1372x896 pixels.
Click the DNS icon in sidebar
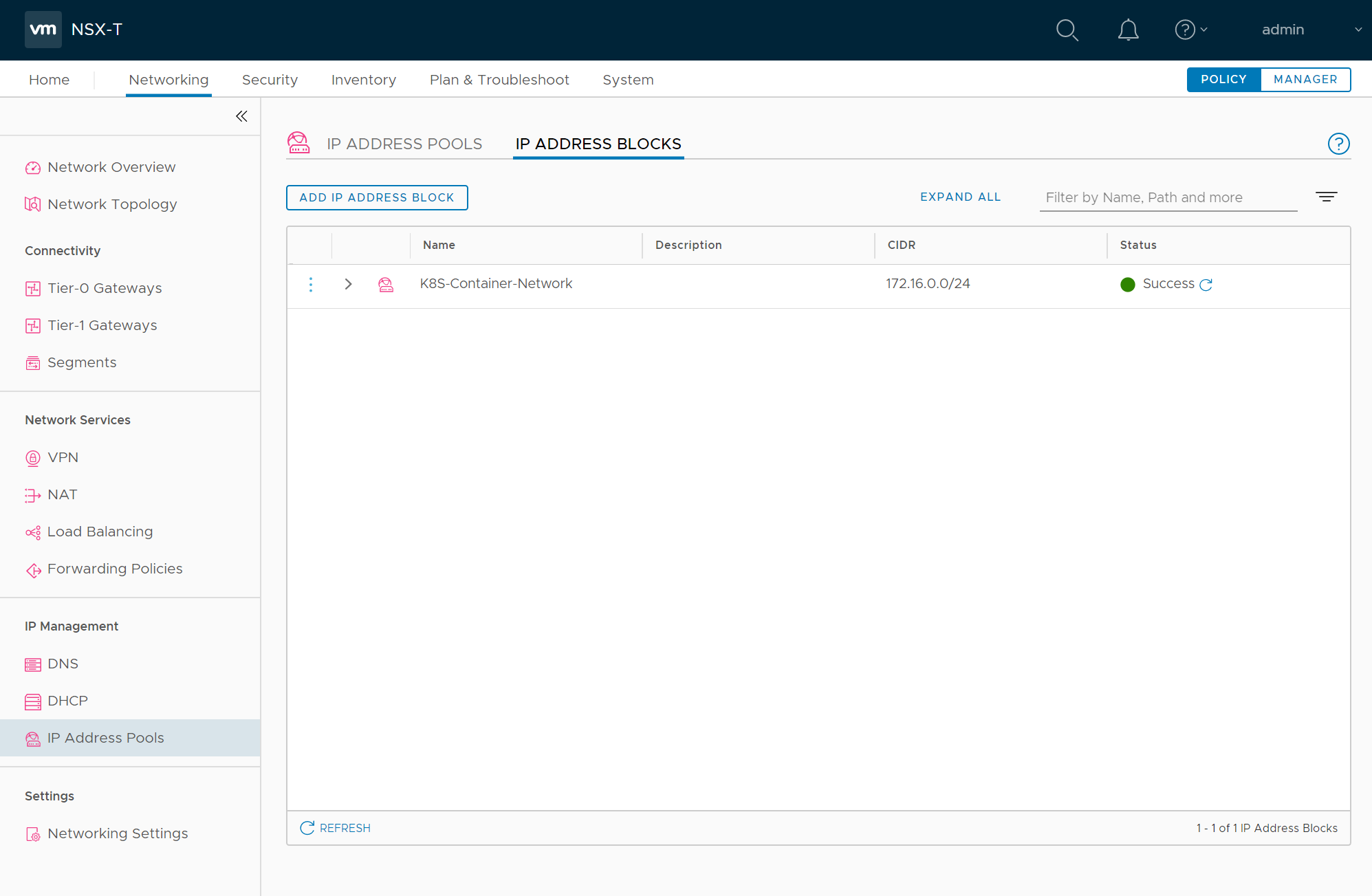(33, 664)
